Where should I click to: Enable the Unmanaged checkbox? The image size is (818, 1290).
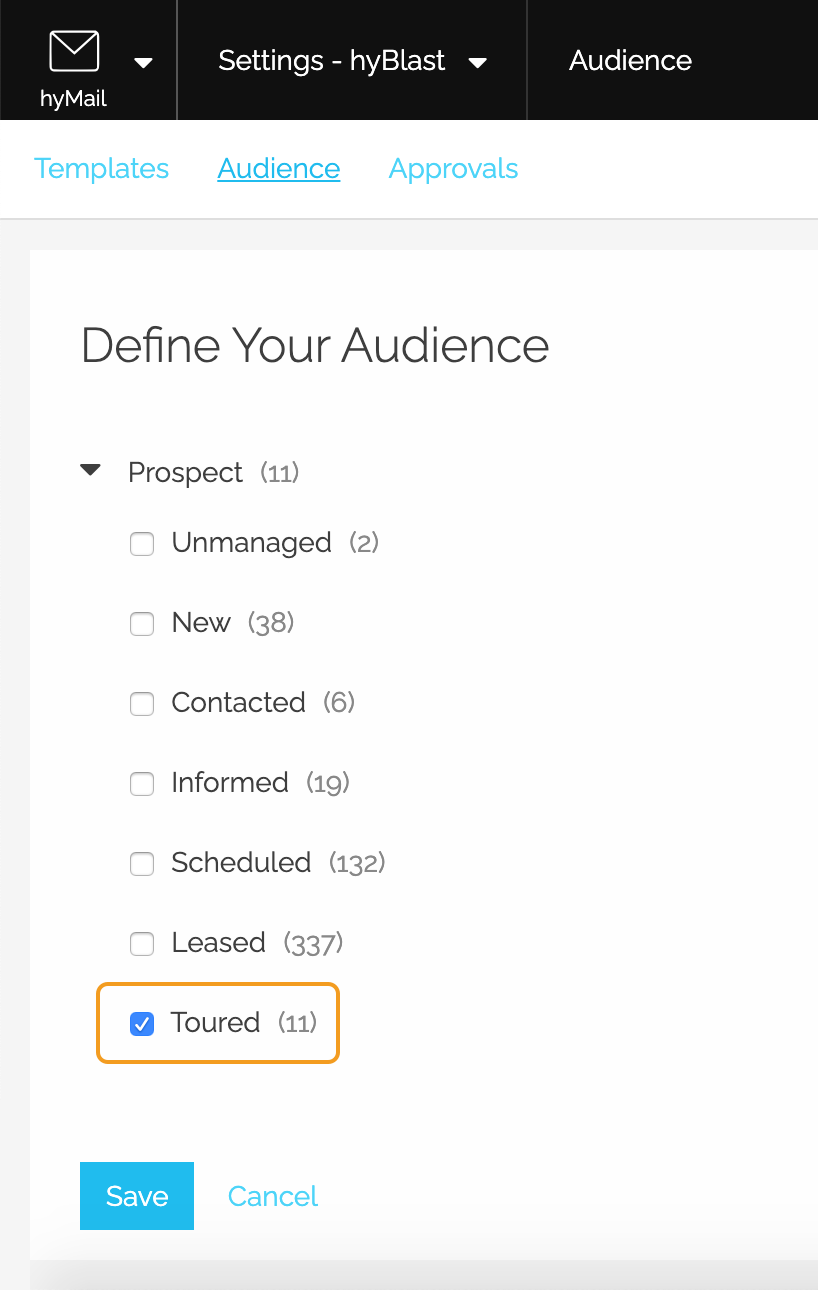(x=142, y=544)
